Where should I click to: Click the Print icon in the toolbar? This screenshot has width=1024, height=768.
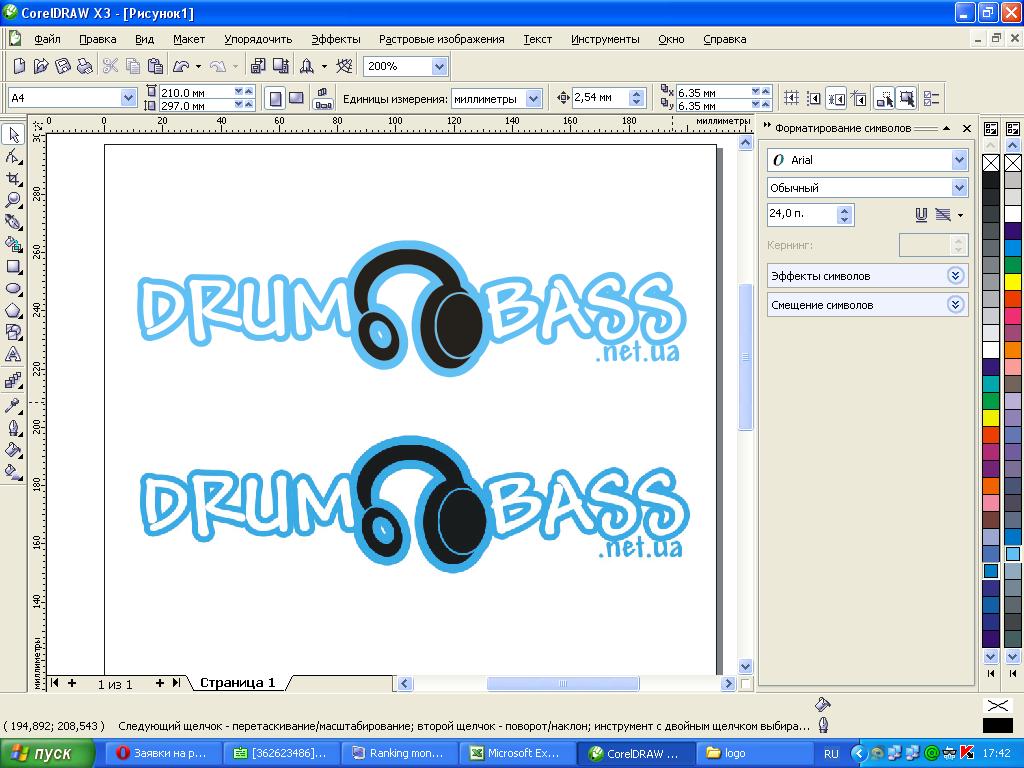[84, 66]
